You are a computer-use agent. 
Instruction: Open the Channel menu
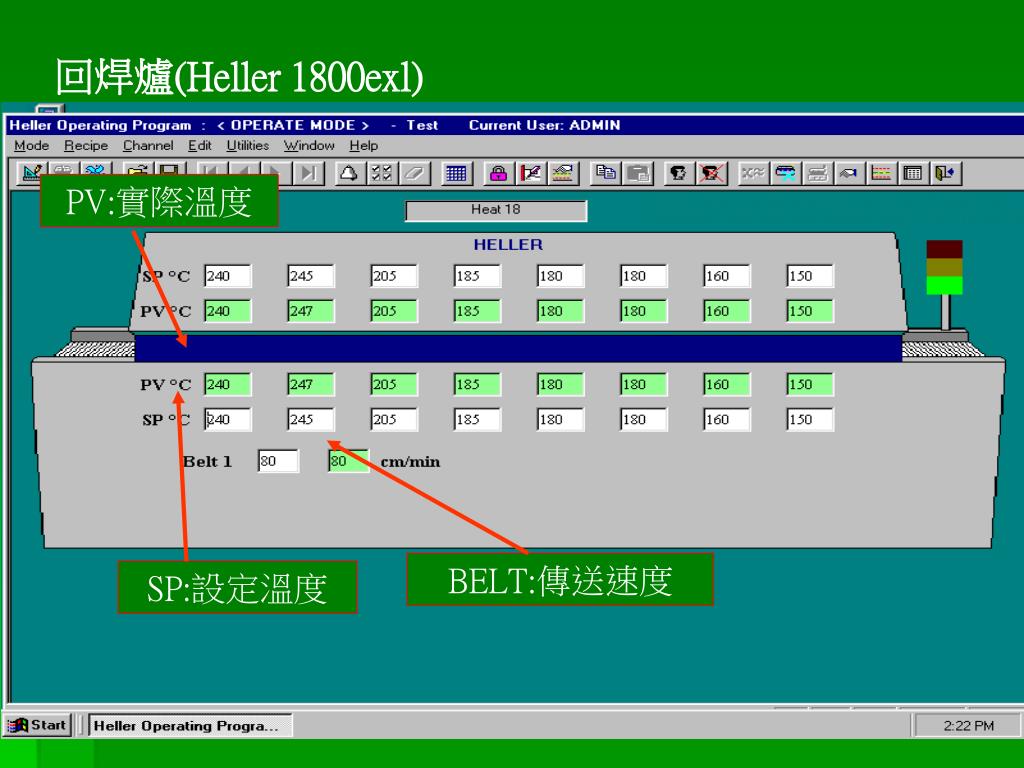[148, 146]
